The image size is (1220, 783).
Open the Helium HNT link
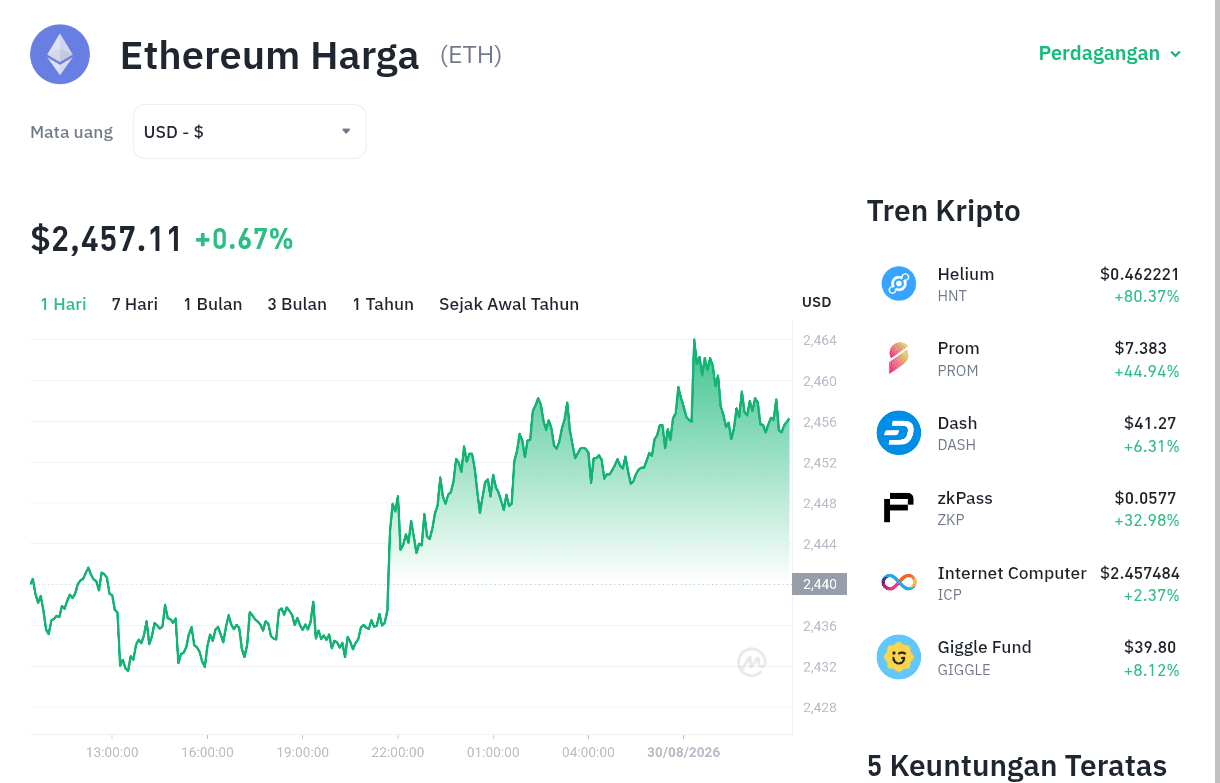click(1030, 284)
